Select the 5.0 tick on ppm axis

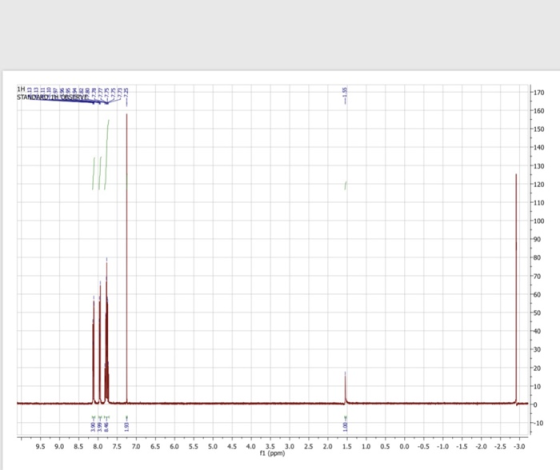212,446
